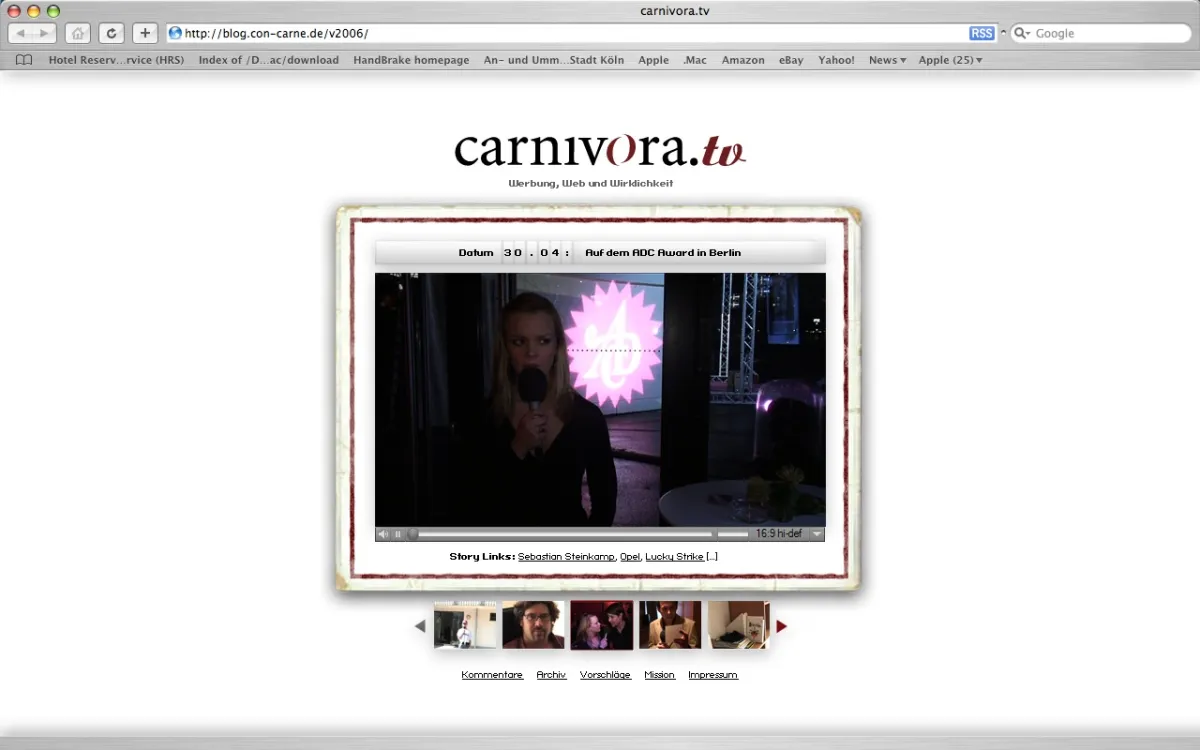1200x750 pixels.
Task: Open the Apple (25) bookmarks dropdown
Action: [948, 59]
